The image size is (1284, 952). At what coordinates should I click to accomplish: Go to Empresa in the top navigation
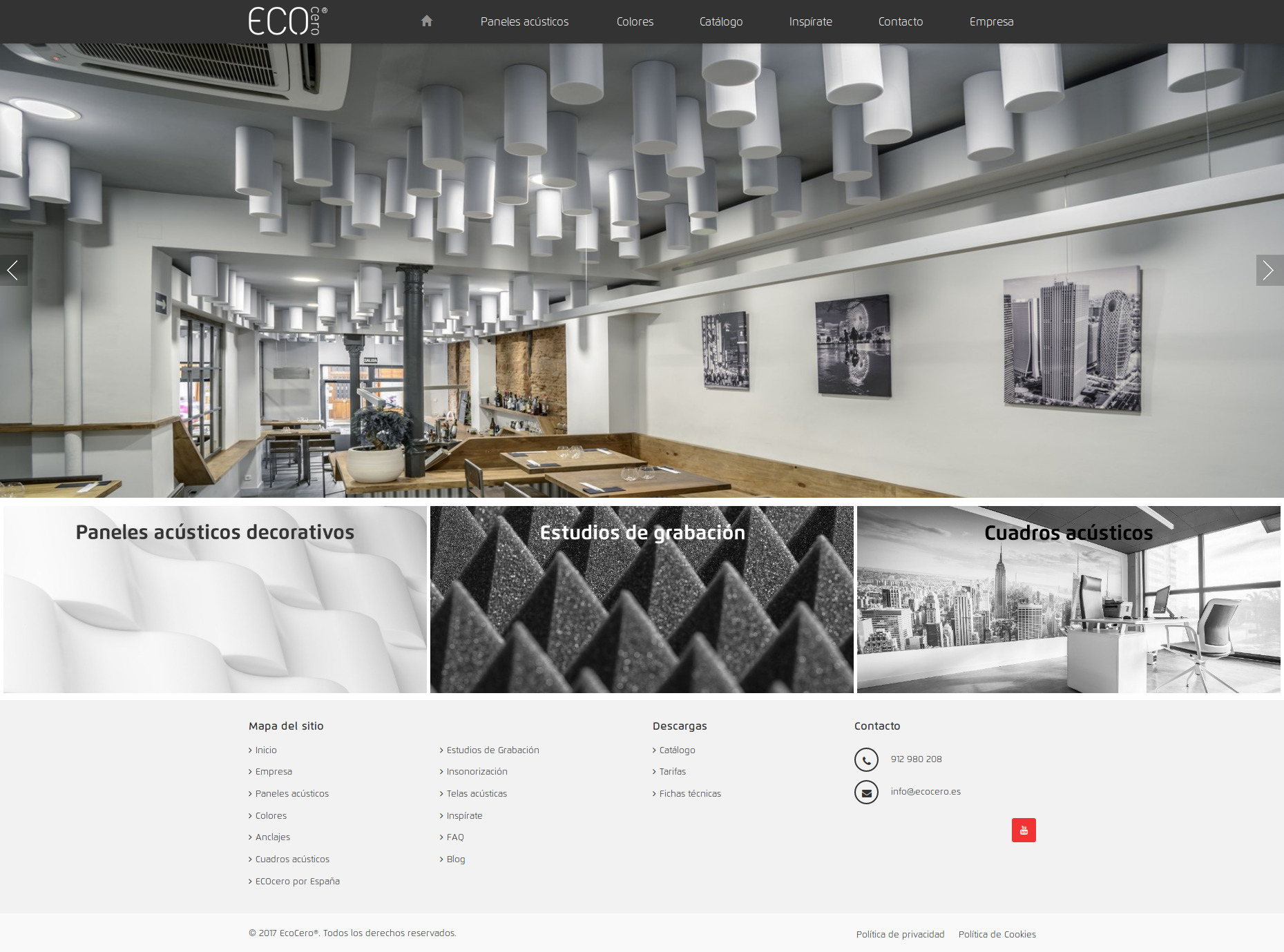991,21
